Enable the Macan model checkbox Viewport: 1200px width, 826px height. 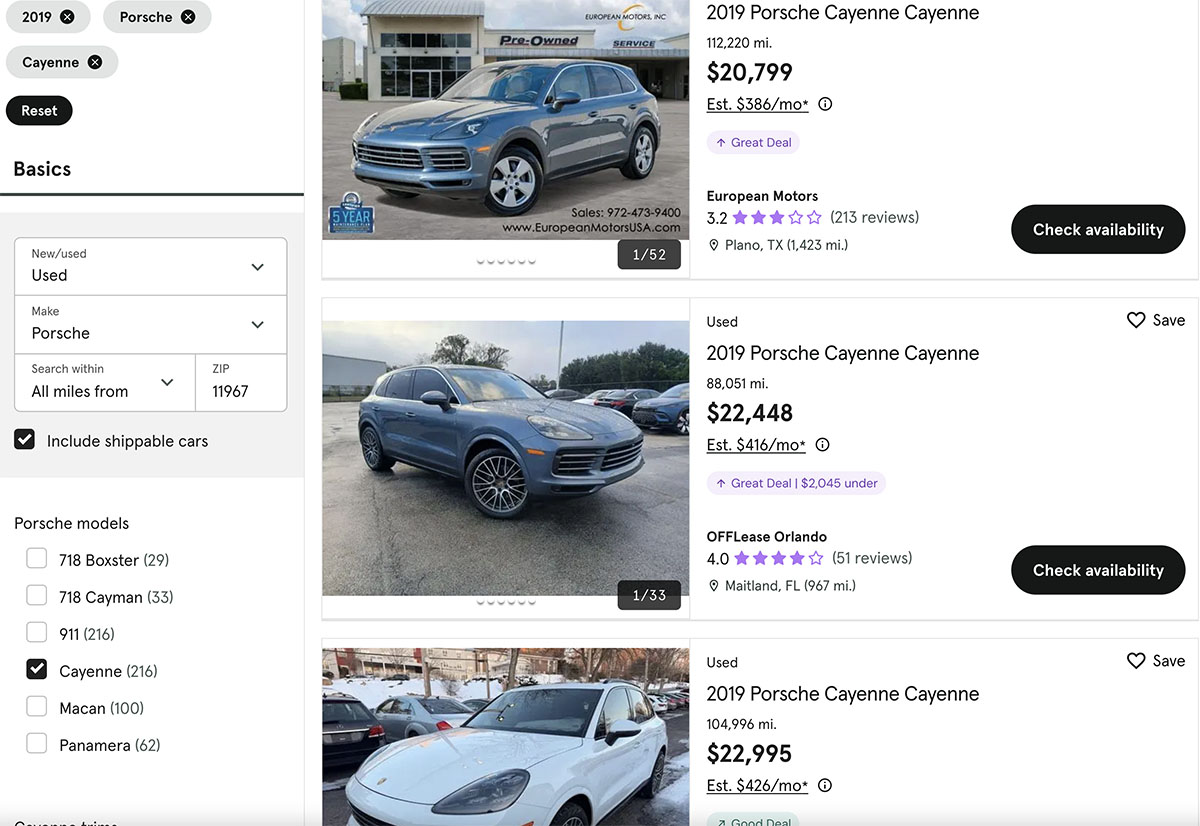(x=37, y=707)
